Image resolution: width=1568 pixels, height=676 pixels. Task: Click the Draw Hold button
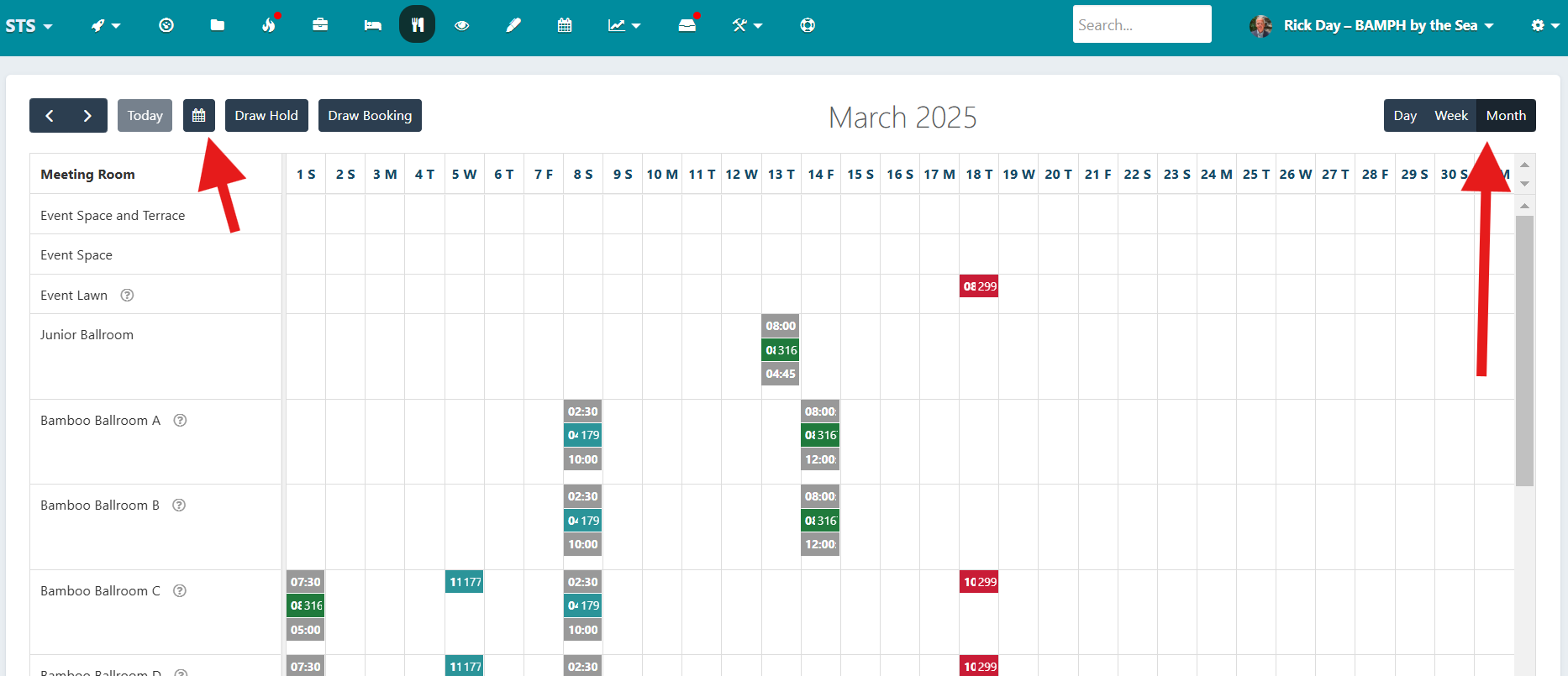pyautogui.click(x=266, y=116)
